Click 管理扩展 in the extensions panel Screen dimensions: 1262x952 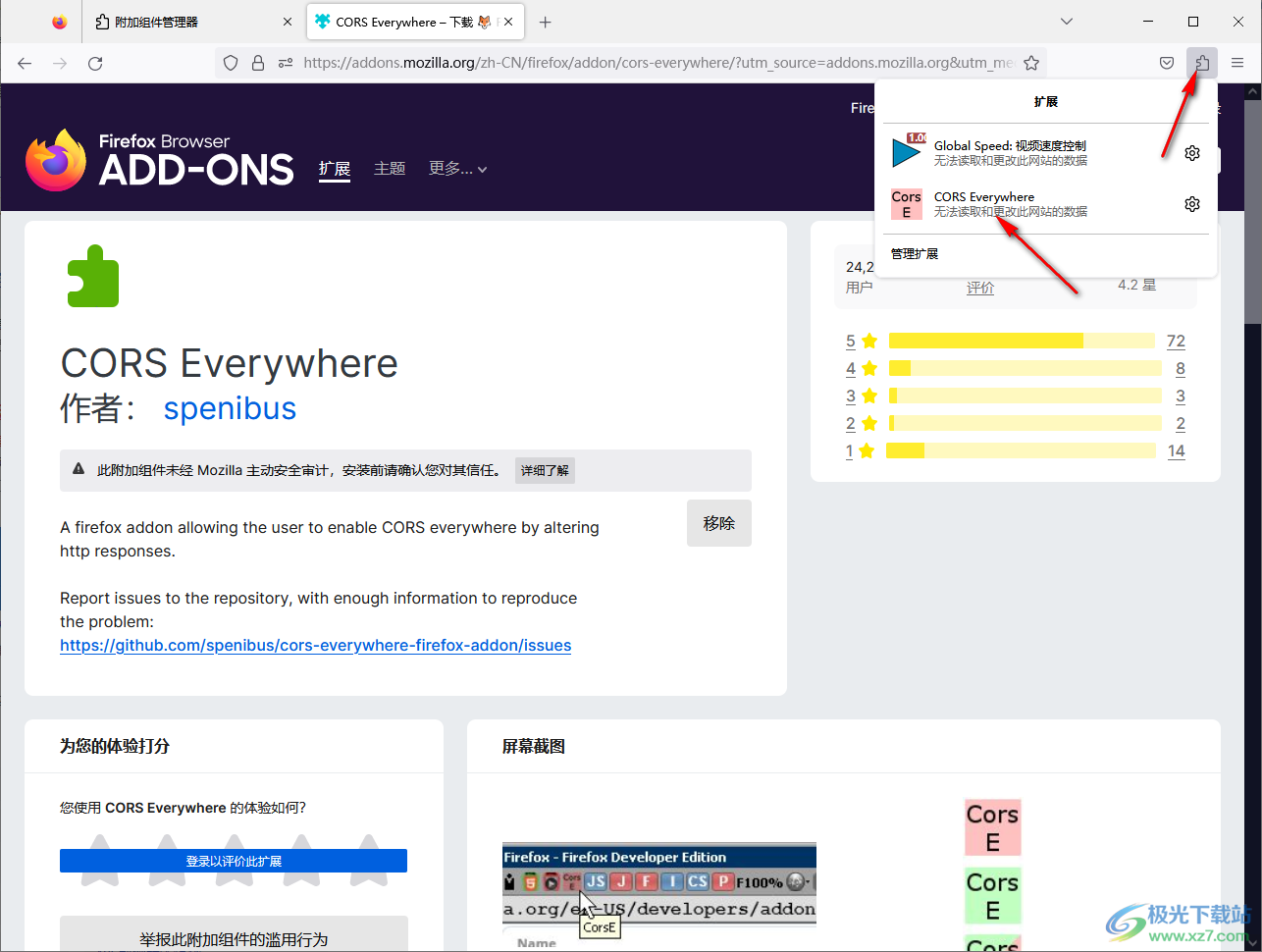pyautogui.click(x=915, y=253)
